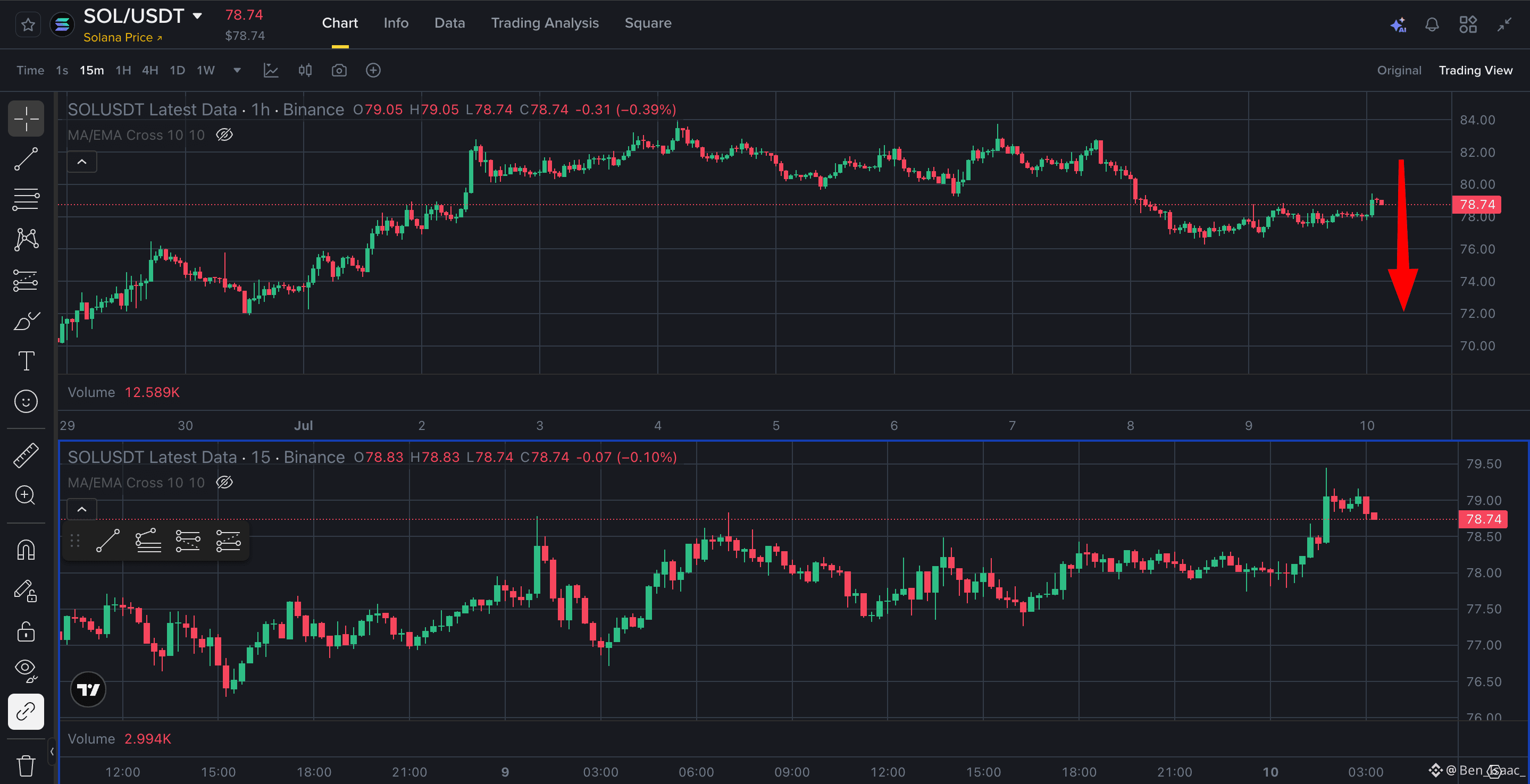Select the brush drawing tool
The width and height of the screenshot is (1530, 784).
(26, 321)
